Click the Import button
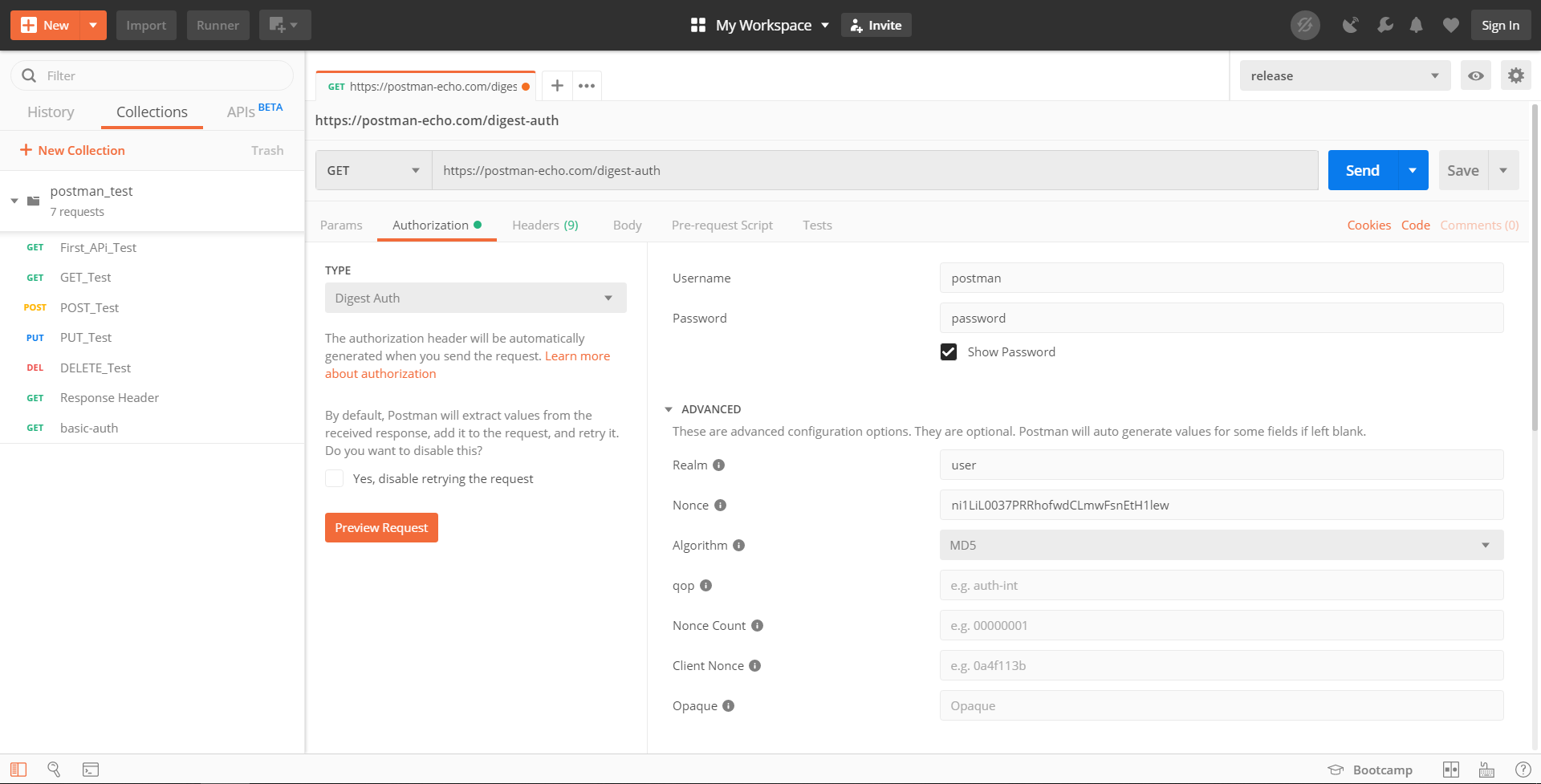1541x784 pixels. click(x=146, y=26)
